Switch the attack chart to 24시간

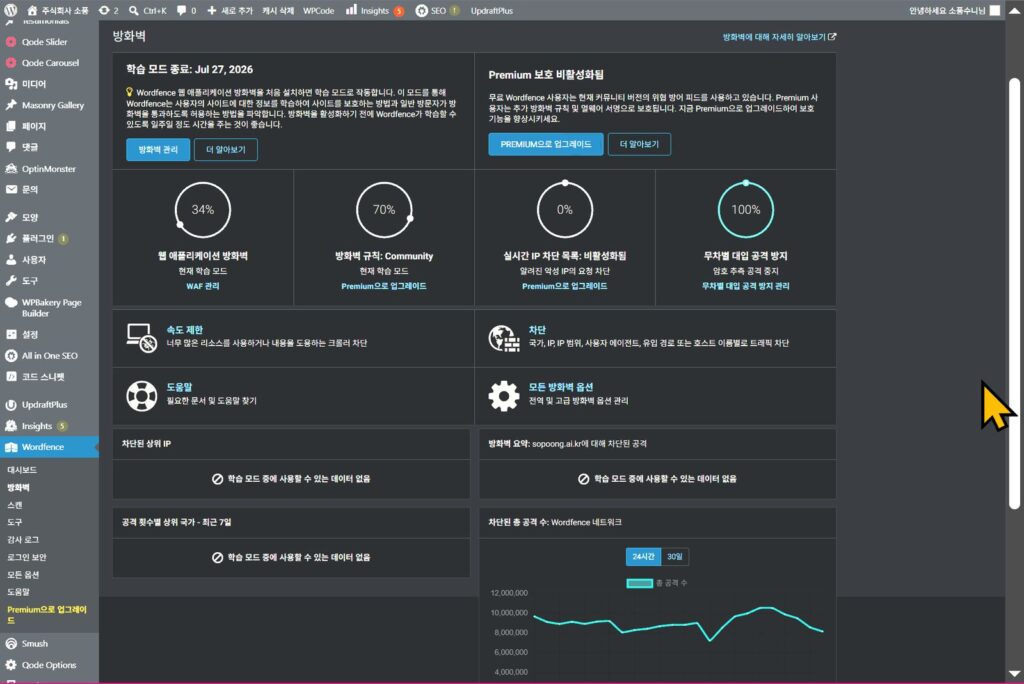pos(643,557)
